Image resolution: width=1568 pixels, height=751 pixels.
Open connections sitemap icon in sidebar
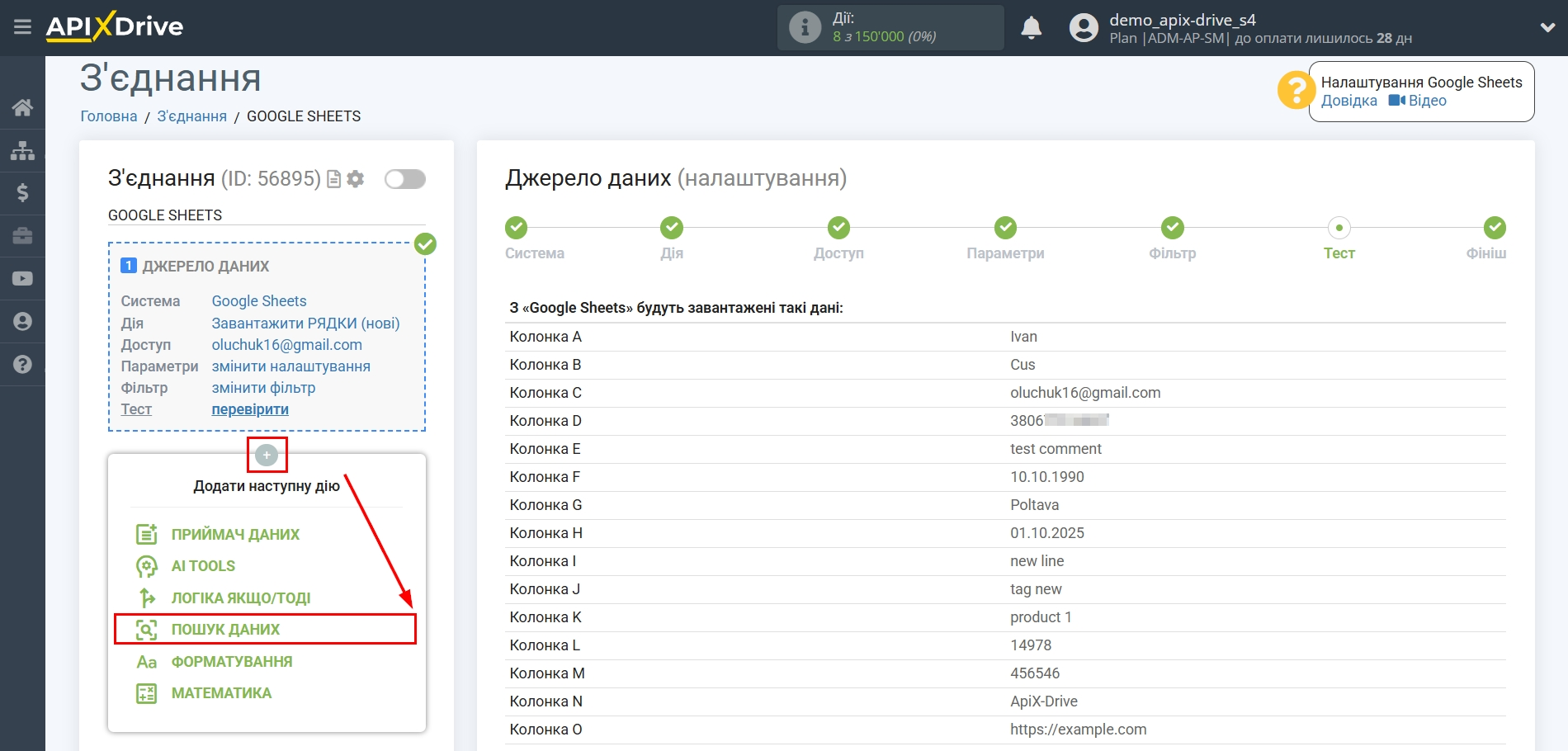22,150
